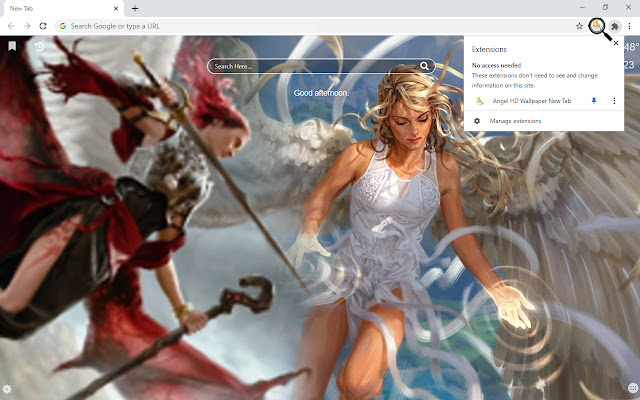Open the apps grid icon on the wallpaper page
Viewport: 640px width, 400px height.
633,388
